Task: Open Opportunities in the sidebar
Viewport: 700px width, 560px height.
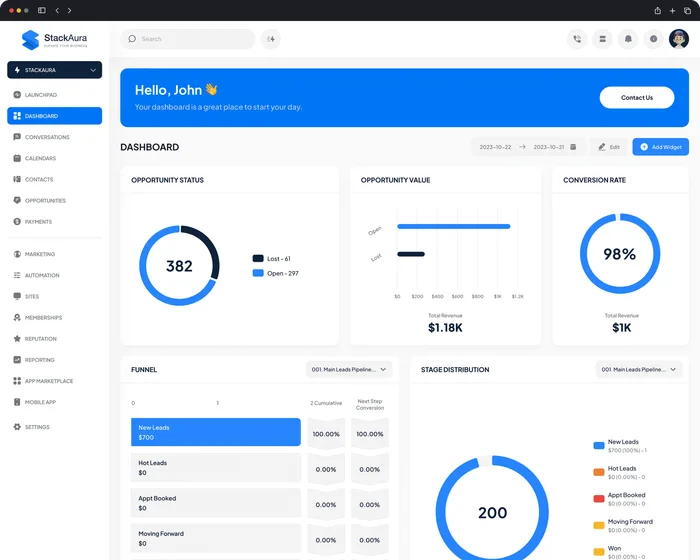Action: click(x=54, y=201)
